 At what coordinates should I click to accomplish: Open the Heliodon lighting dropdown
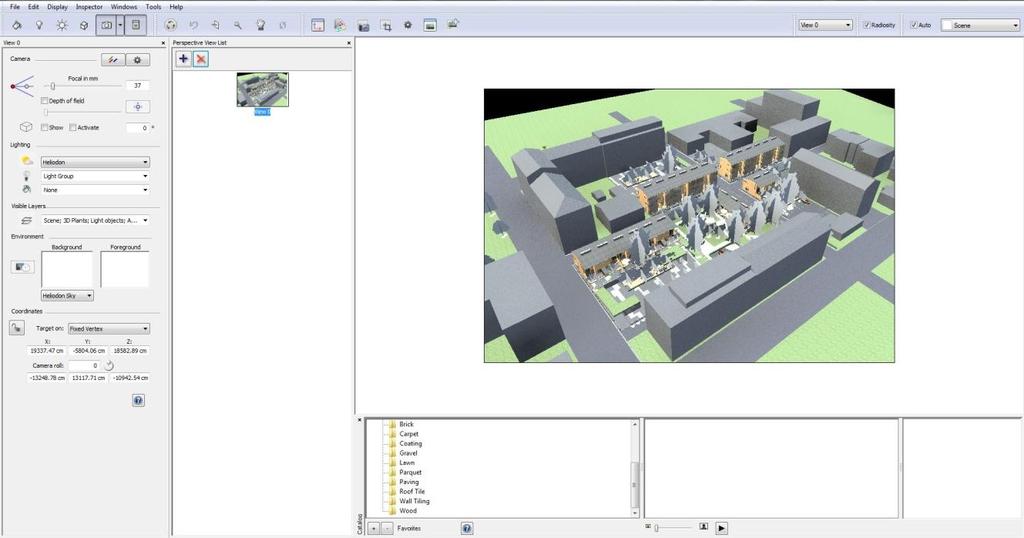(95, 162)
